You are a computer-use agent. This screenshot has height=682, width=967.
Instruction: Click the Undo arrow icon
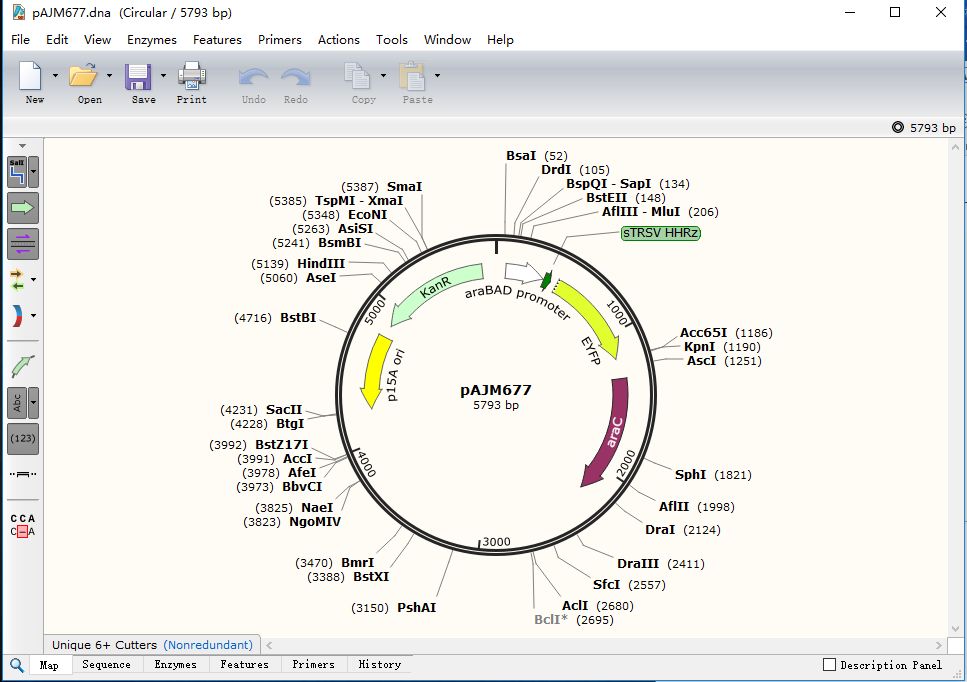[253, 76]
